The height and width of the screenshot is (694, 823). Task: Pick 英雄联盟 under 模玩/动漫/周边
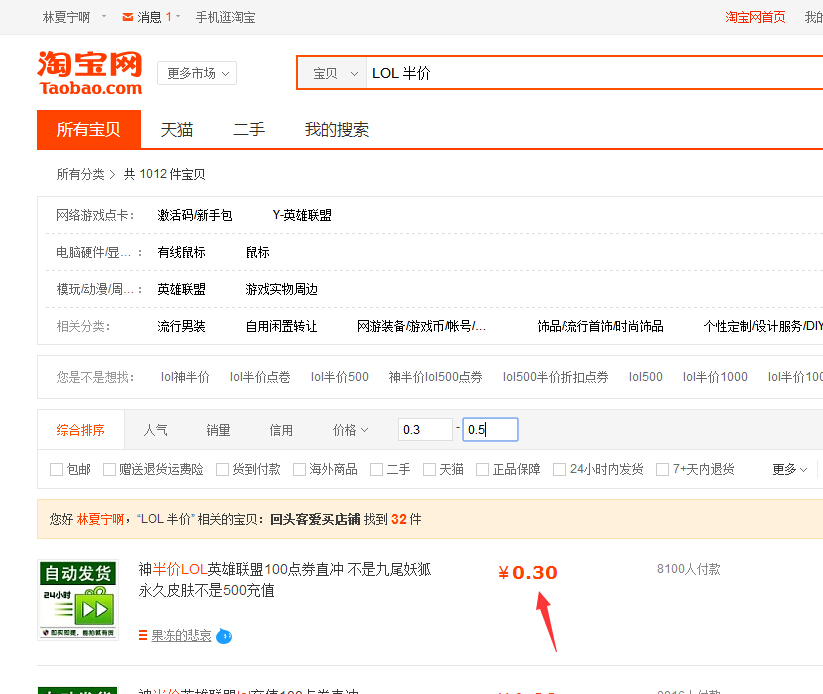coord(182,289)
